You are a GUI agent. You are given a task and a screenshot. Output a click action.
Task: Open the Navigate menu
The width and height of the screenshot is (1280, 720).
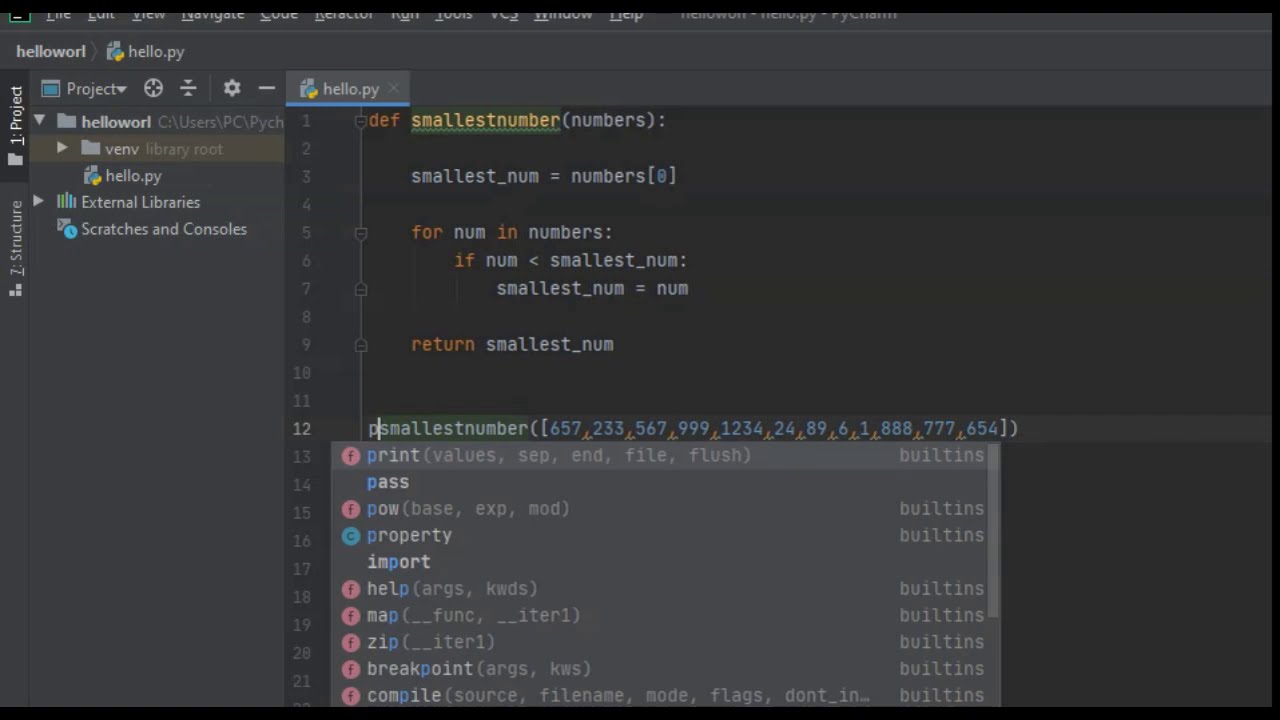pyautogui.click(x=213, y=14)
